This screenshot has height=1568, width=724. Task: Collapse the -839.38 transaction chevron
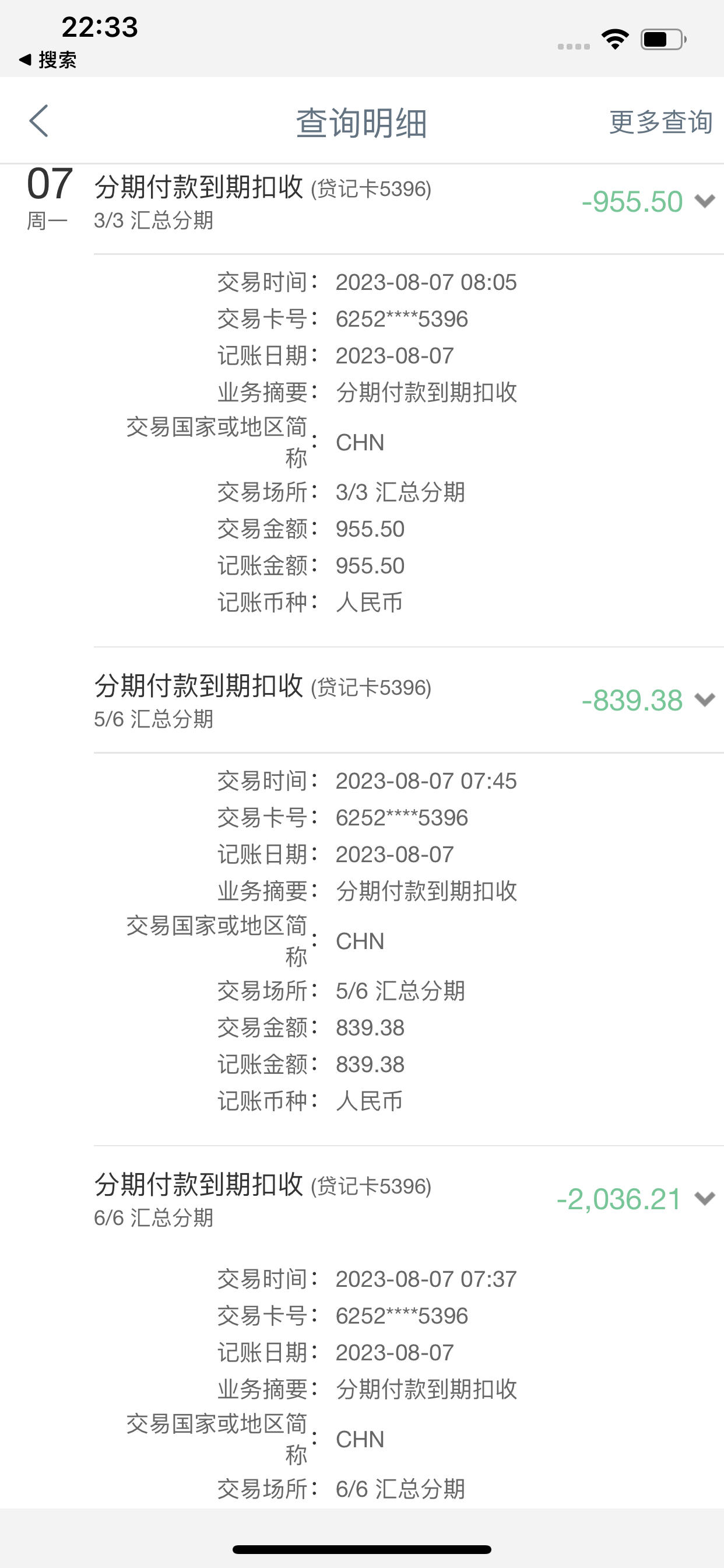[705, 700]
